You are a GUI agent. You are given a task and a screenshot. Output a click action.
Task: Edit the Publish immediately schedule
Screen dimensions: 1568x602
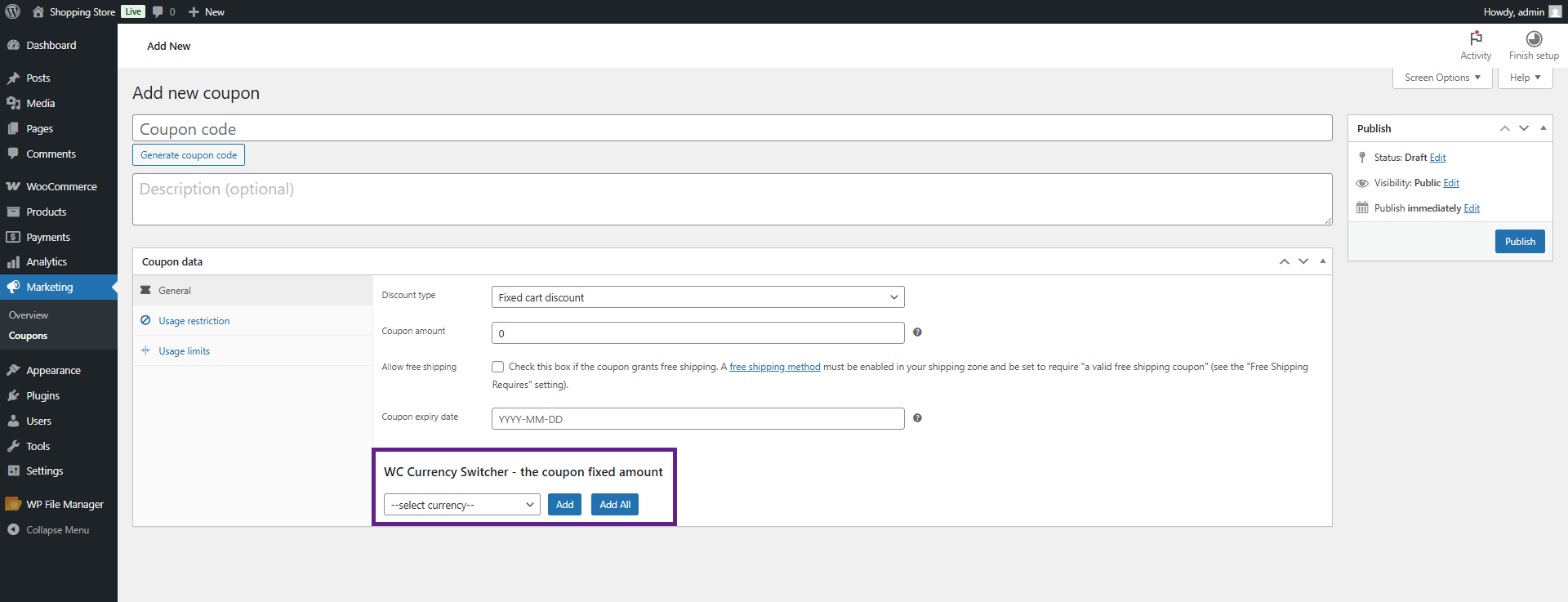point(1472,208)
